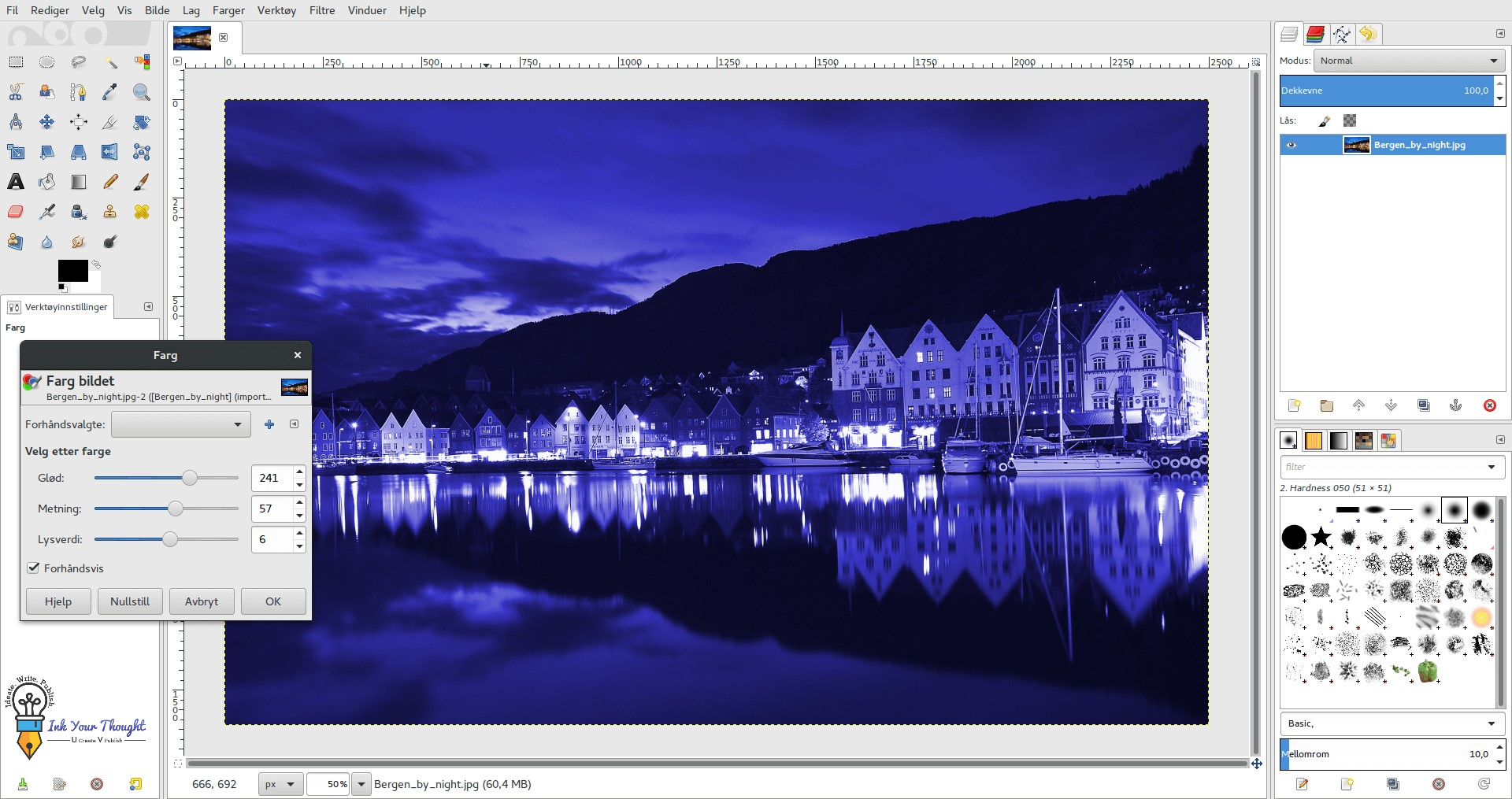Image resolution: width=1512 pixels, height=799 pixels.
Task: Select the Zoom magnifier tool
Action: [x=142, y=92]
